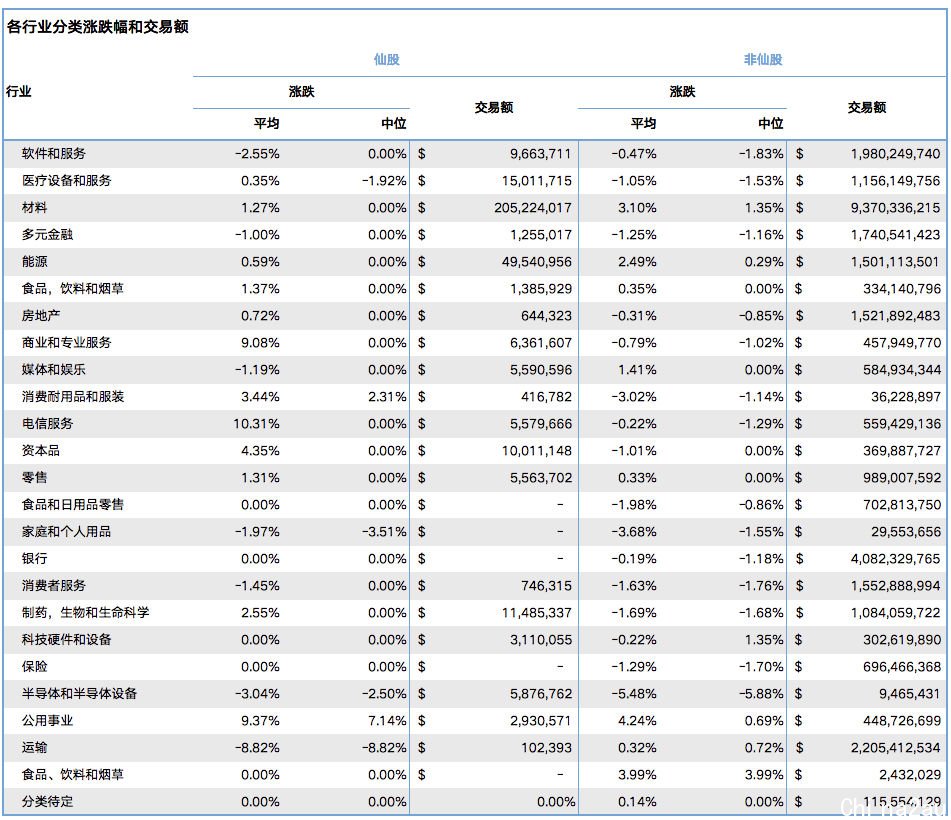The width and height of the screenshot is (951, 820).
Task: Select the 10,011,148 value for 资本品
Action: coord(536,451)
